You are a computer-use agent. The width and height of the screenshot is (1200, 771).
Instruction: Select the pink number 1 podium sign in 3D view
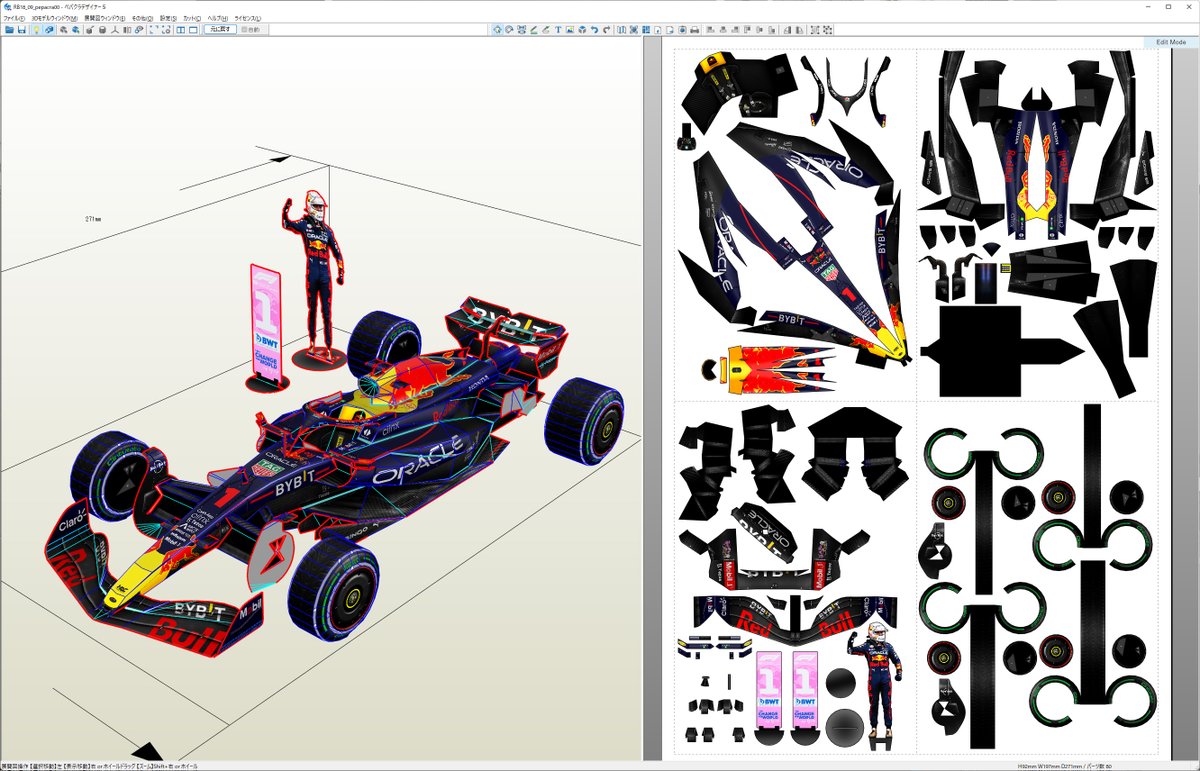(266, 320)
